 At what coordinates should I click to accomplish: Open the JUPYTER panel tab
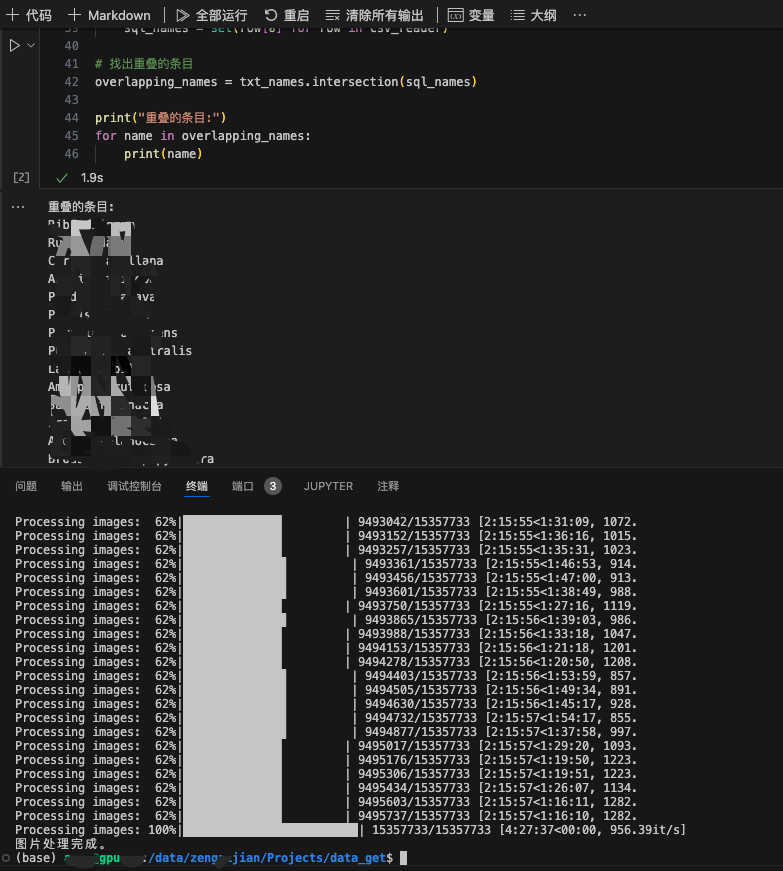point(328,486)
